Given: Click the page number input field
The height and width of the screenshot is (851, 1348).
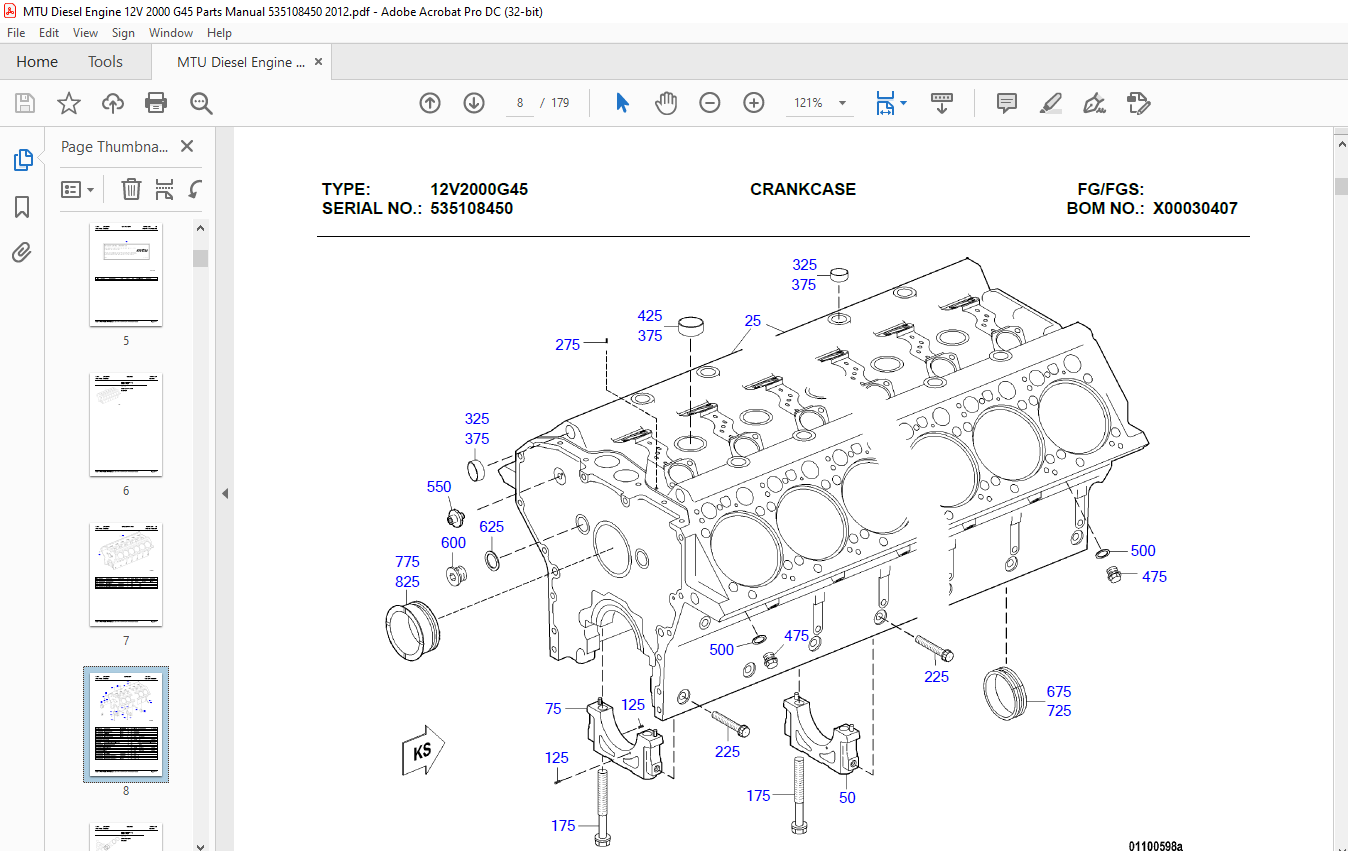Looking at the screenshot, I should [x=519, y=102].
